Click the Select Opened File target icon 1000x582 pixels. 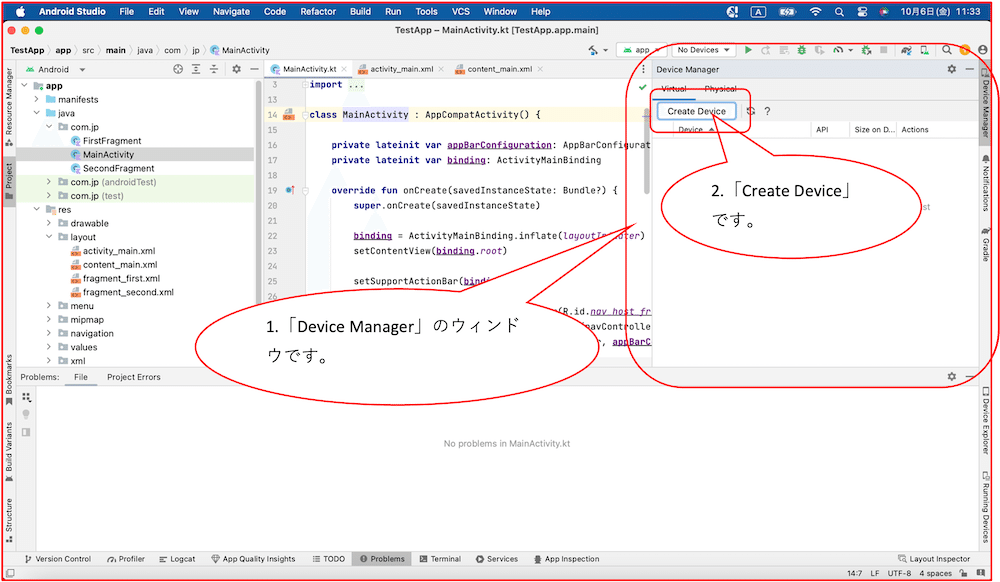[x=178, y=69]
